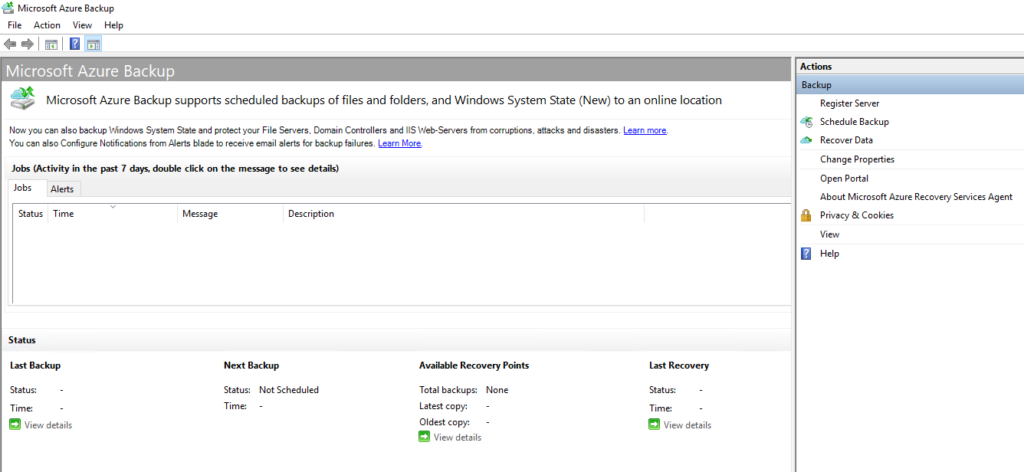Open the View action in Actions pane
The image size is (1024, 472).
pyautogui.click(x=829, y=234)
